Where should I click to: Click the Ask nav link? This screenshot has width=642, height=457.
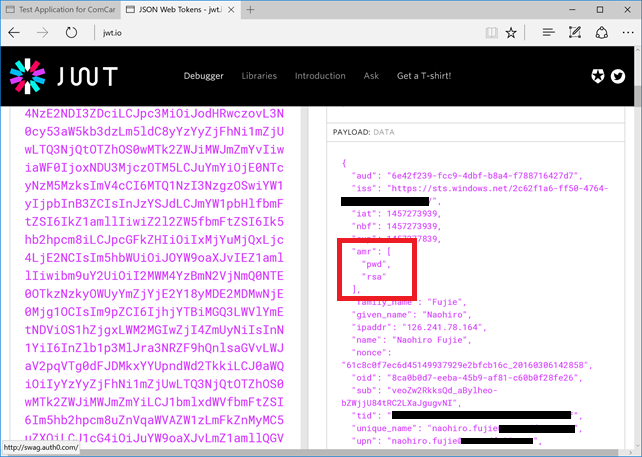tap(371, 76)
